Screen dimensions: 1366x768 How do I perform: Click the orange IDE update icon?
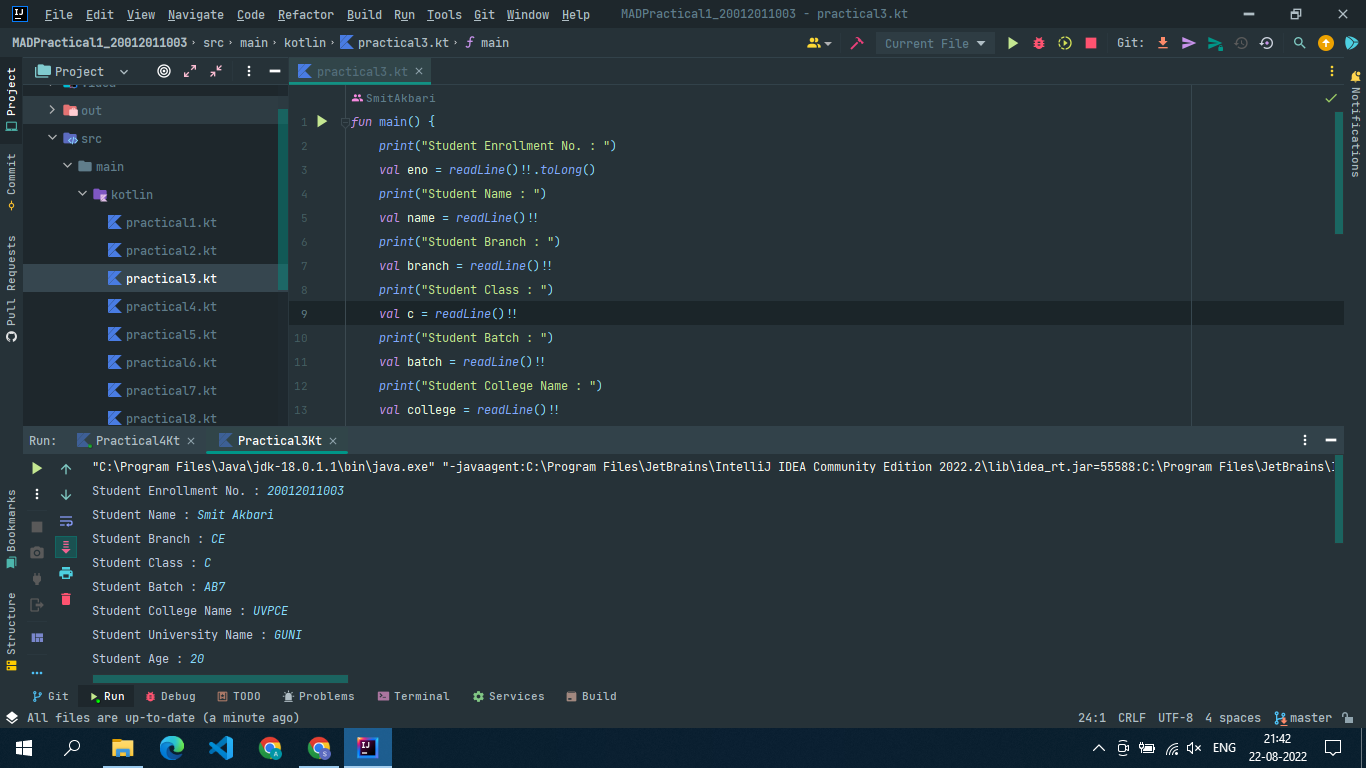click(x=1326, y=43)
